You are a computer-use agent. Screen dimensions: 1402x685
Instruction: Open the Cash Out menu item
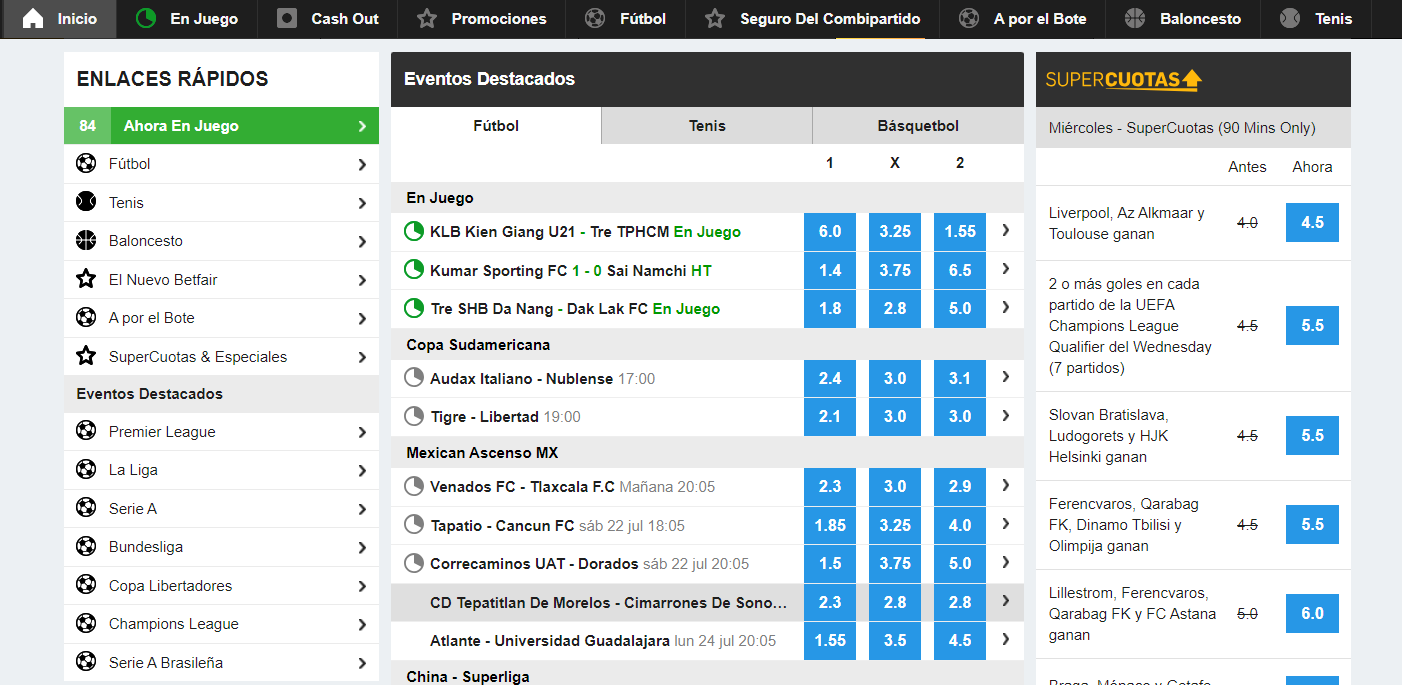pyautogui.click(x=327, y=18)
